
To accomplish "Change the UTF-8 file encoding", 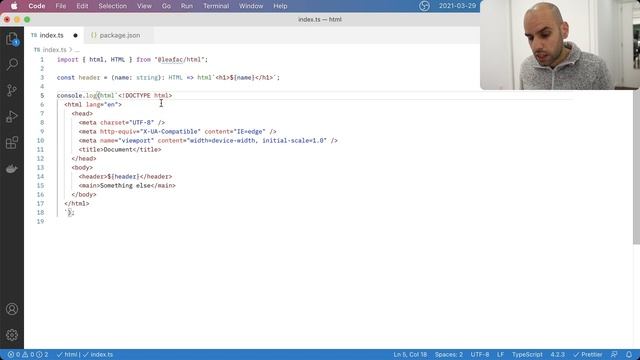I will tap(480, 355).
